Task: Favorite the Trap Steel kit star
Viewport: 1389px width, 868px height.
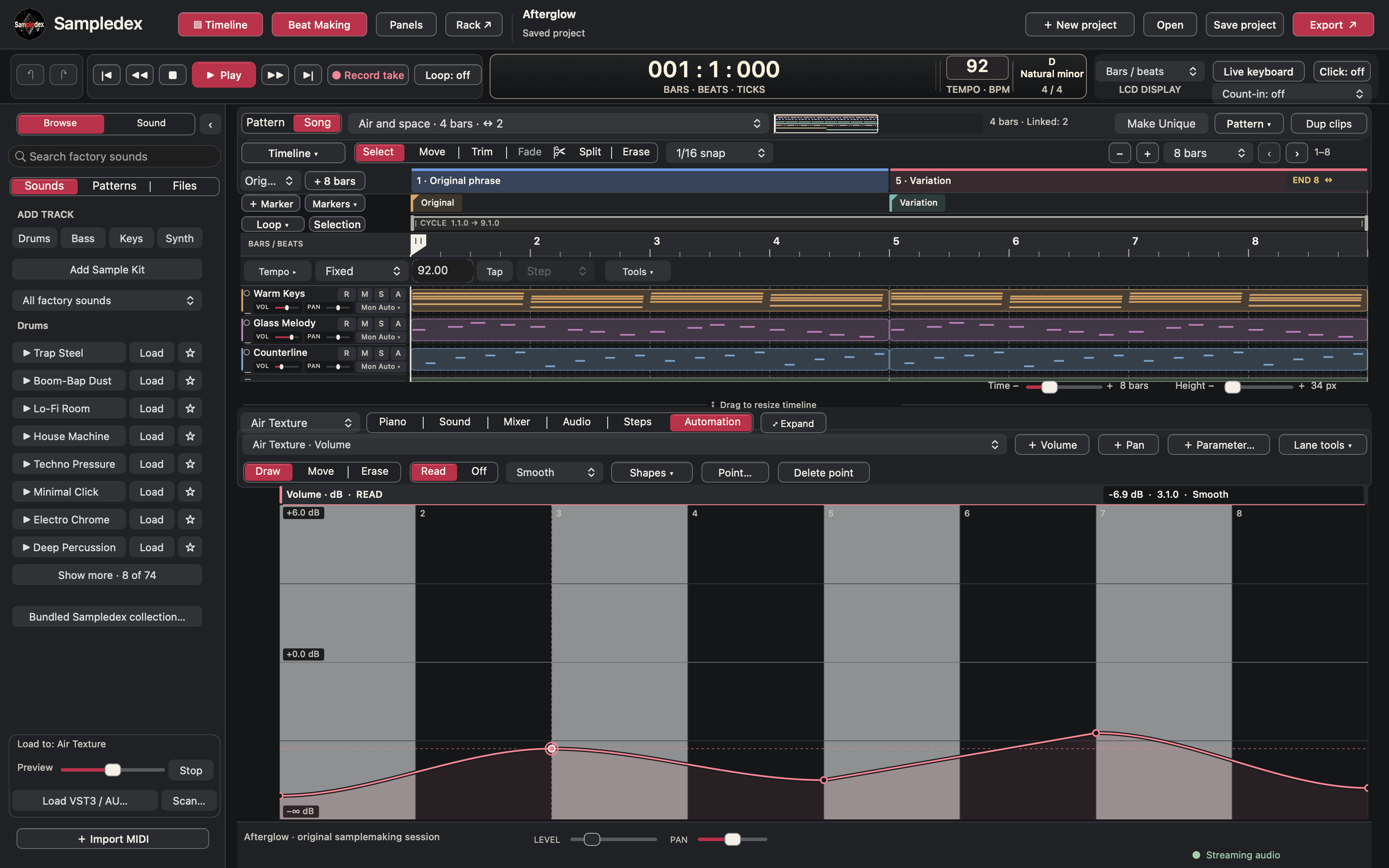Action: (x=190, y=352)
